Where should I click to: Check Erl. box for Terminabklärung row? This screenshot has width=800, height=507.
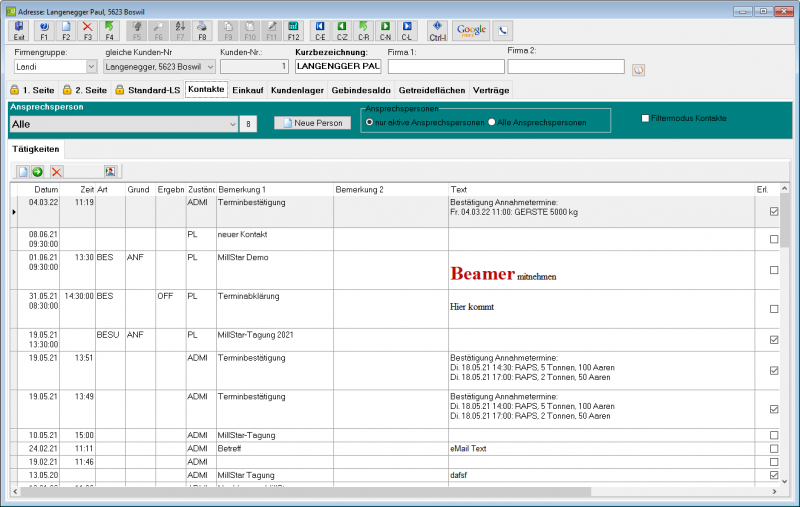774,309
